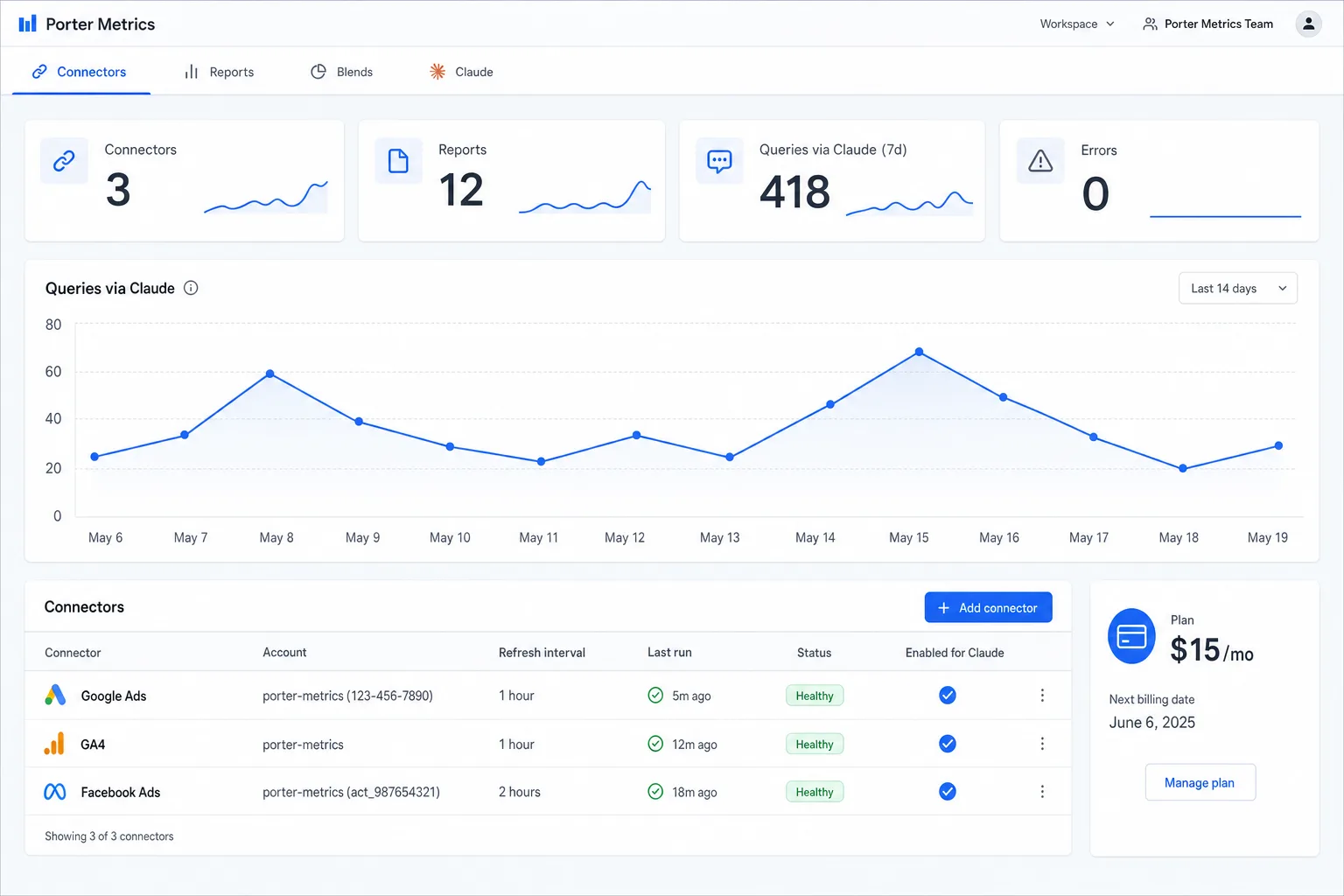This screenshot has height=896, width=1344.
Task: Click the 418 queries value
Action: [x=794, y=192]
